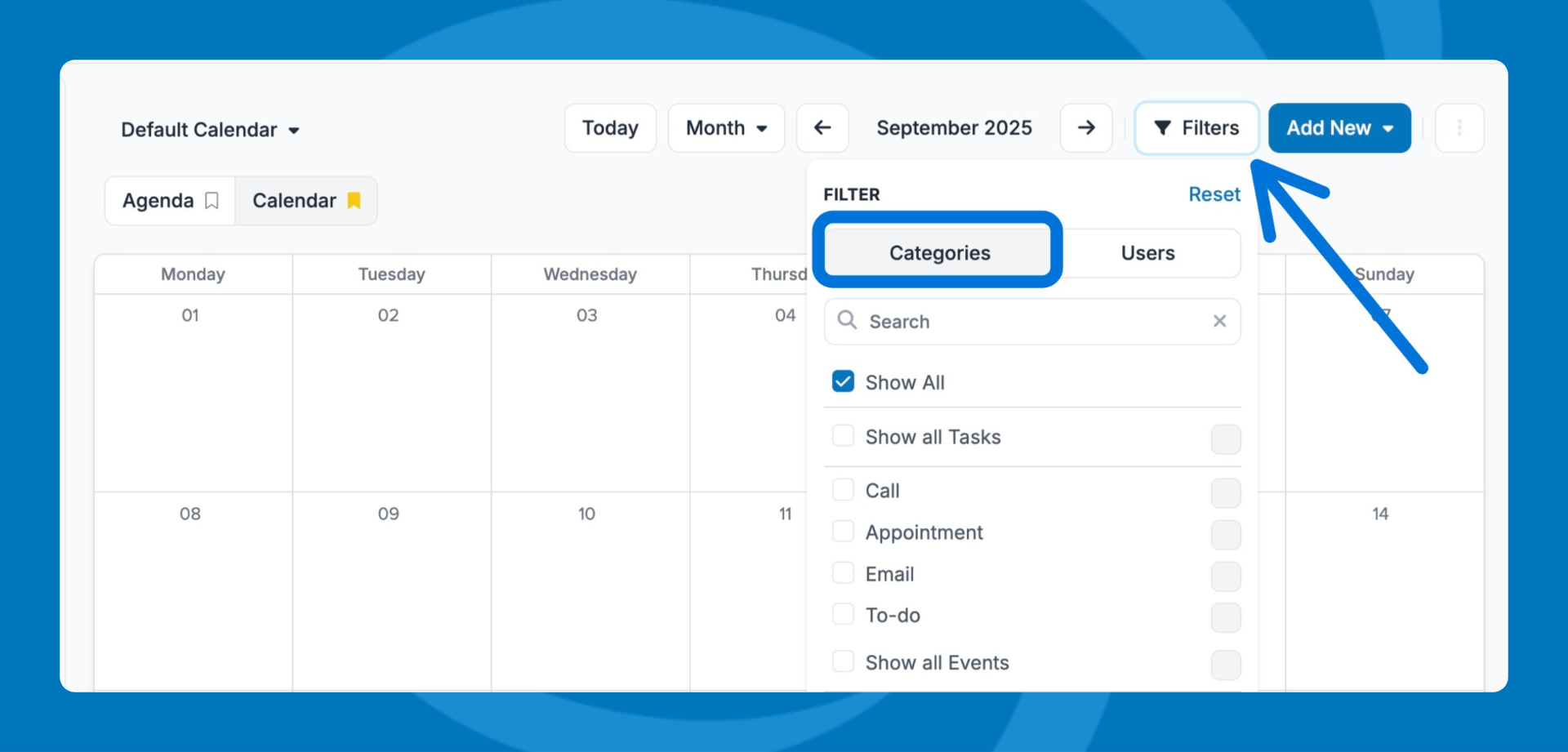Go to next month with right arrow
The width and height of the screenshot is (1568, 752).
pyautogui.click(x=1086, y=128)
